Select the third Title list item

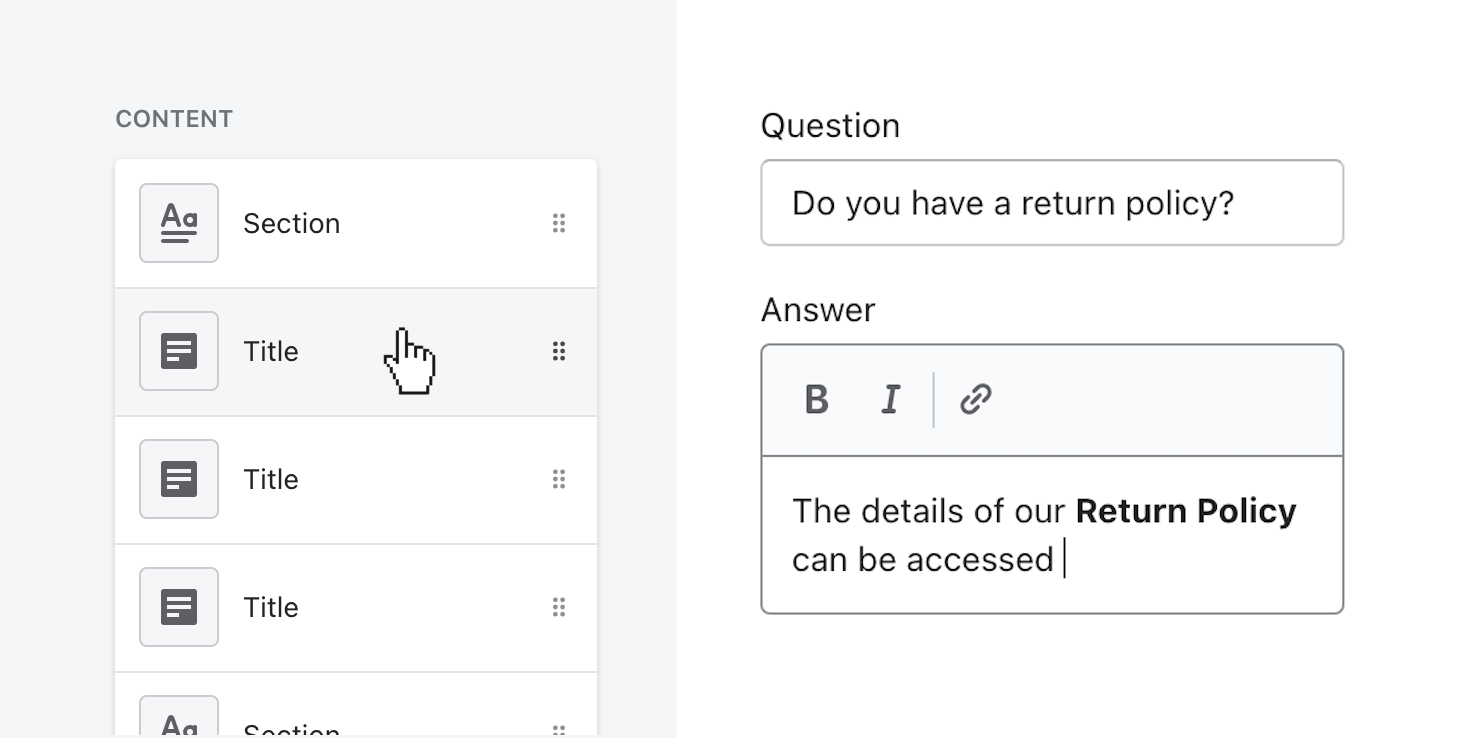pyautogui.click(x=271, y=607)
